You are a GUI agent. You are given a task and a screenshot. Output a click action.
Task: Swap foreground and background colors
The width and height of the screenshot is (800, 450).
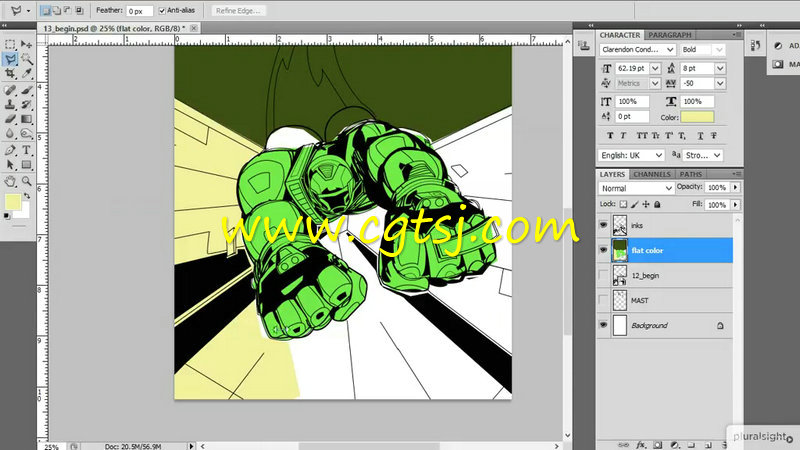[27, 196]
